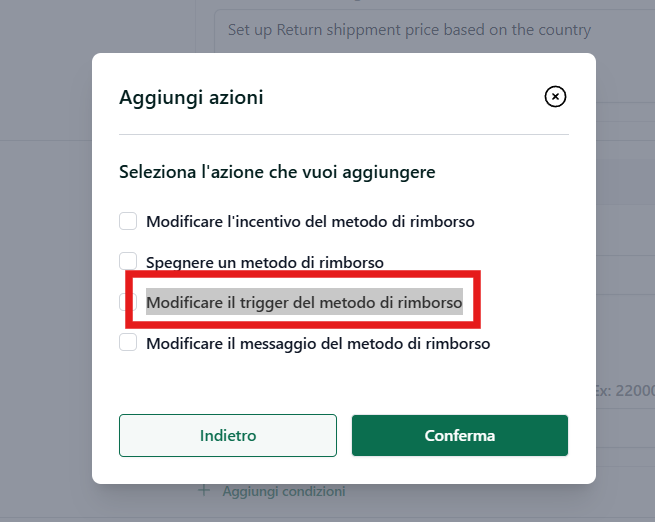Confirm selection with the Conferma button
Image resolution: width=655 pixels, height=522 pixels.
(460, 435)
